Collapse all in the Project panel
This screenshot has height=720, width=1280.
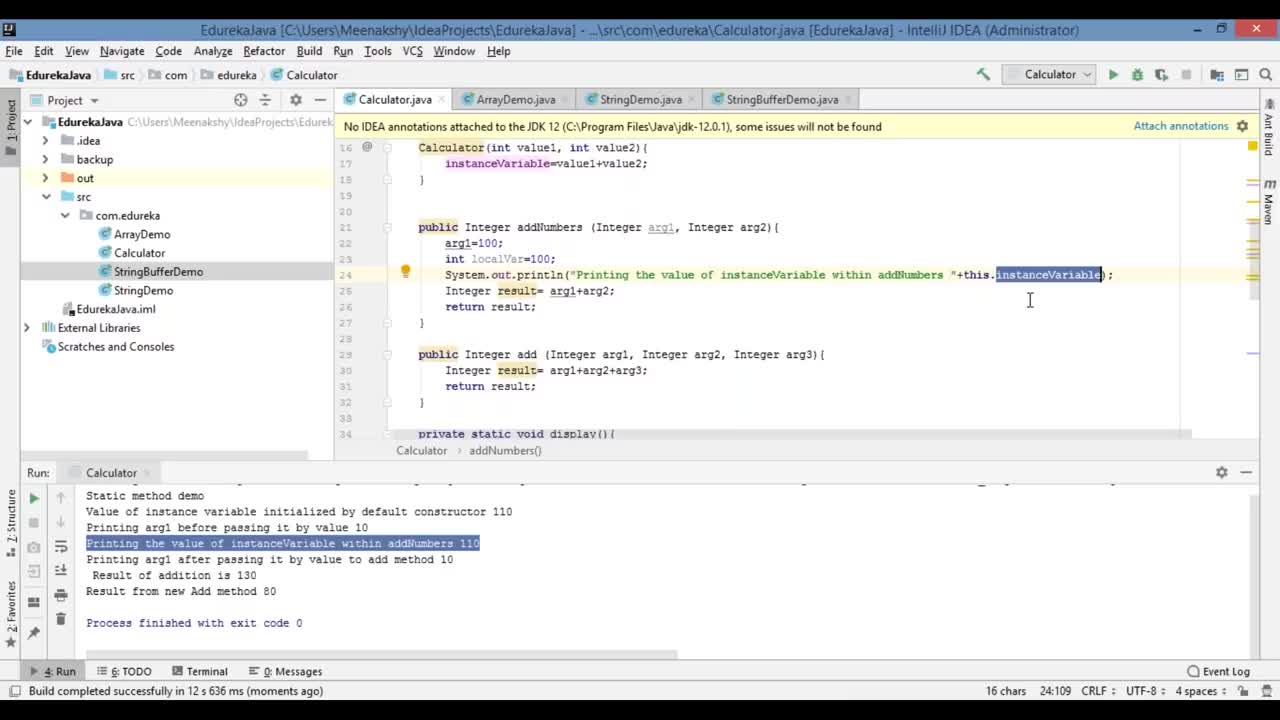[x=265, y=100]
